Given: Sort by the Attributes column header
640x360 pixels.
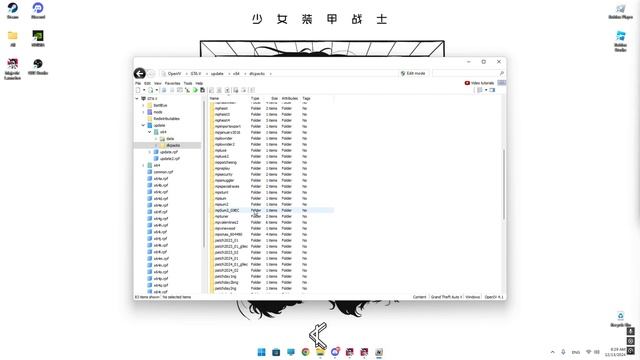Looking at the screenshot, I should [290, 98].
